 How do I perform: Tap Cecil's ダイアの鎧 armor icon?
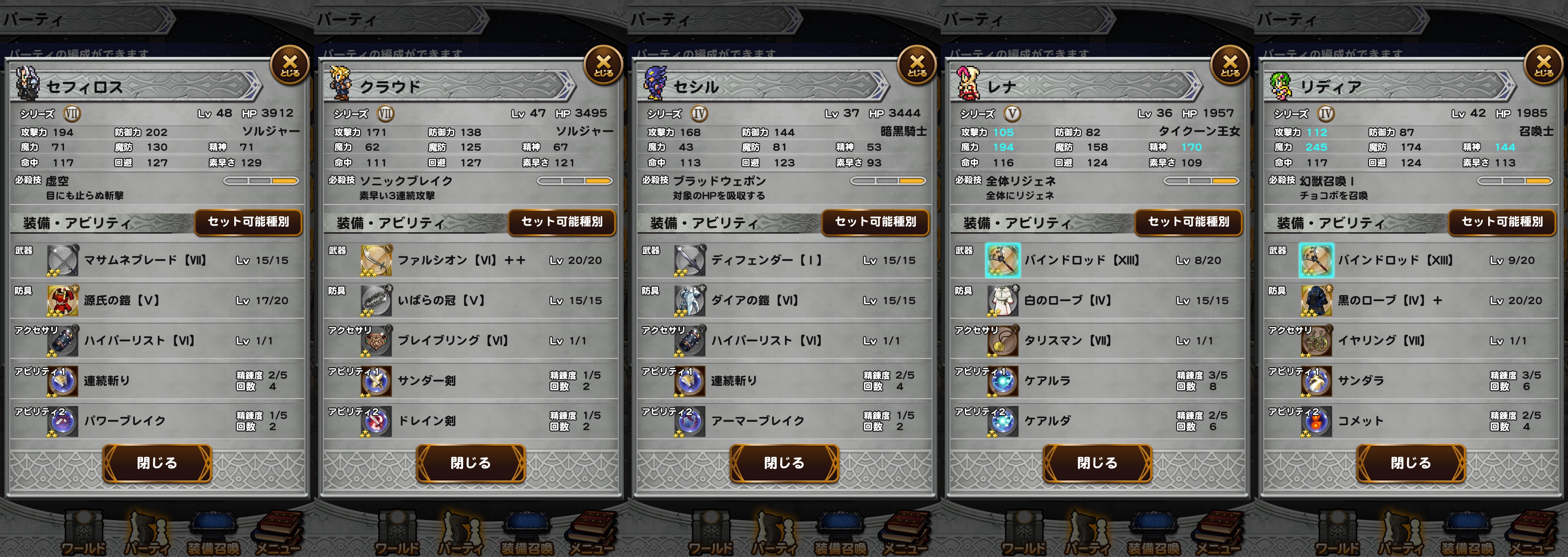tap(689, 301)
